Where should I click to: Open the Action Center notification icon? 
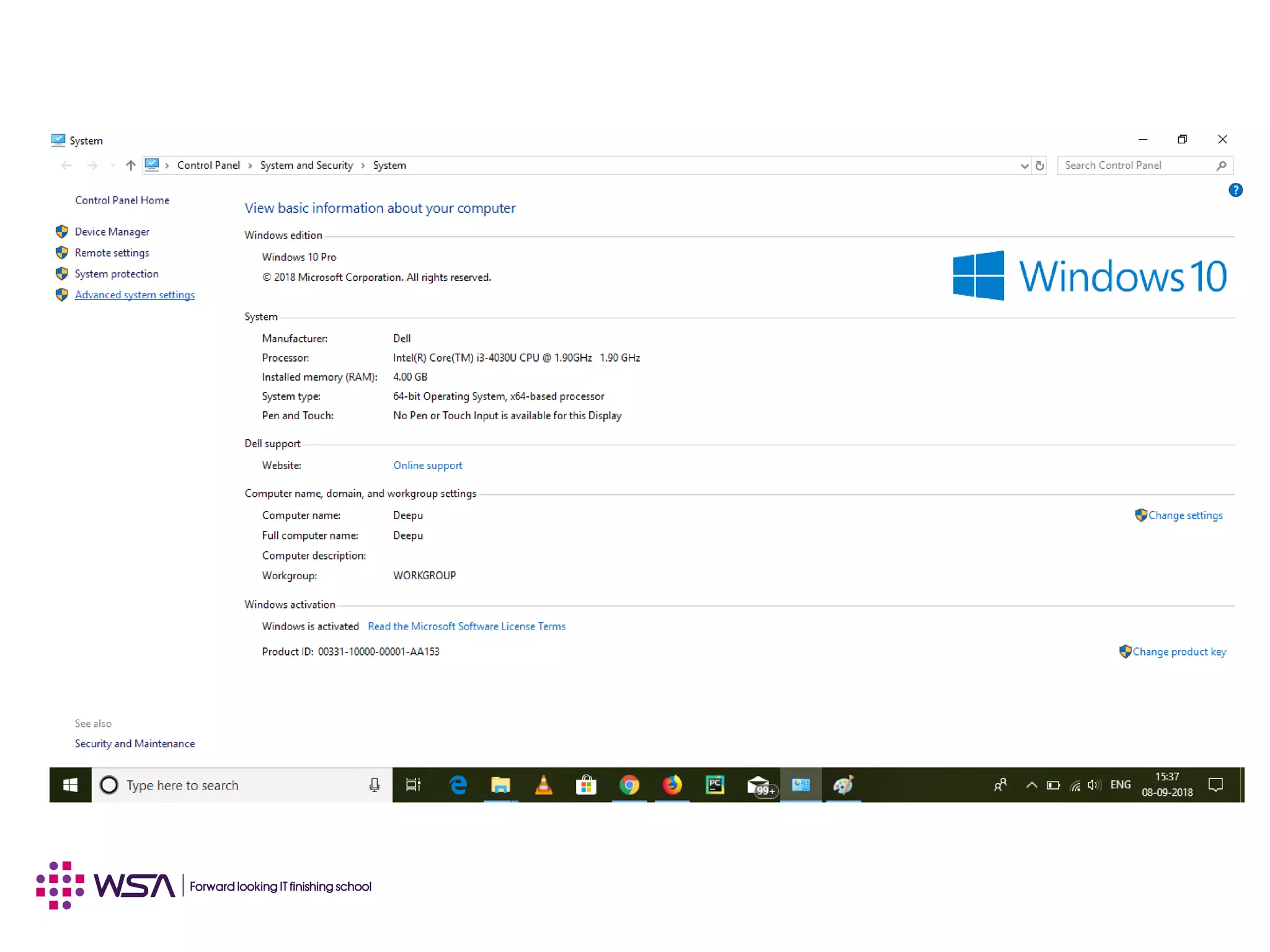click(1215, 785)
